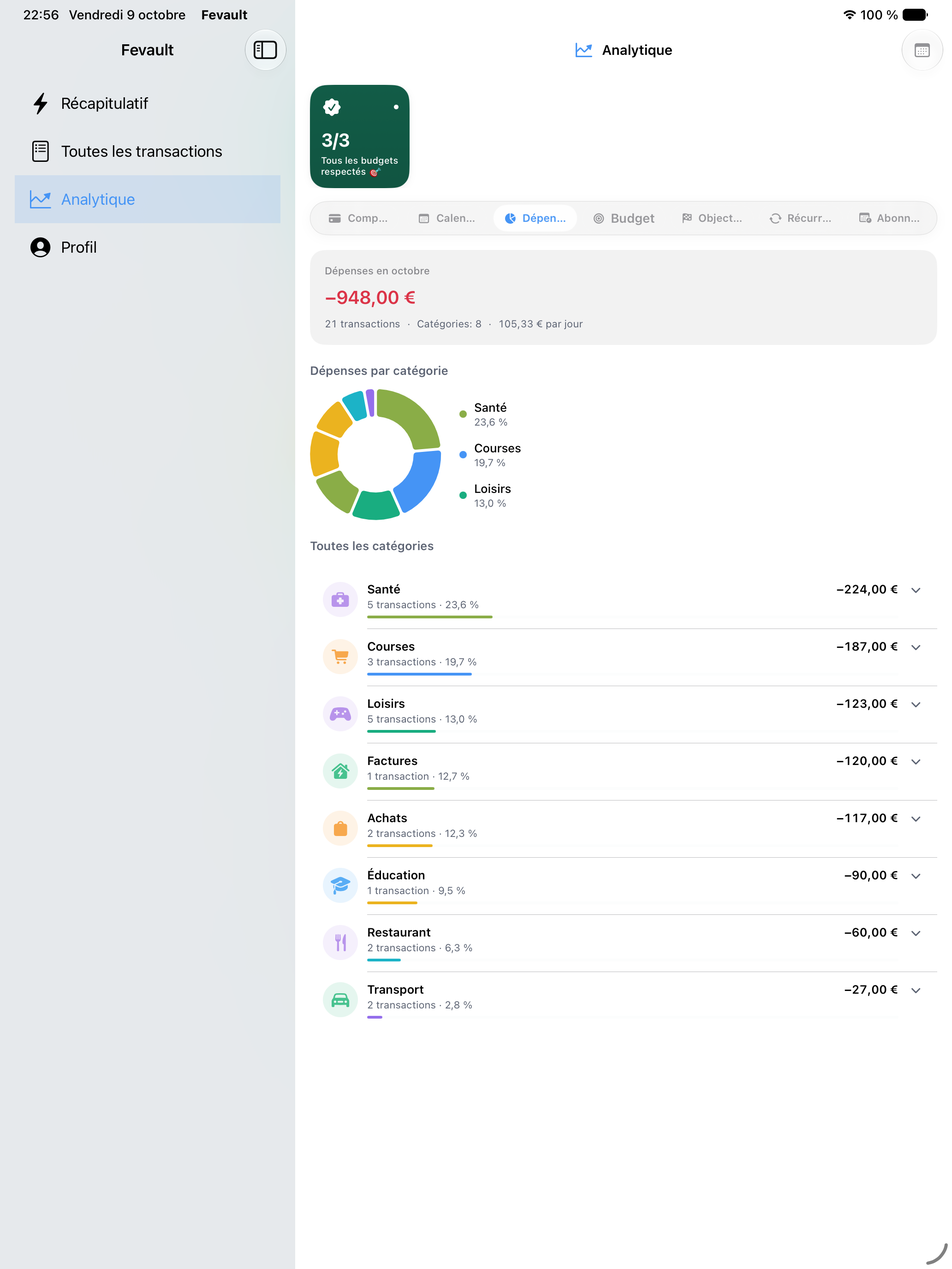Select Analytique in the sidebar
This screenshot has height=1269, width=952.
pos(147,199)
